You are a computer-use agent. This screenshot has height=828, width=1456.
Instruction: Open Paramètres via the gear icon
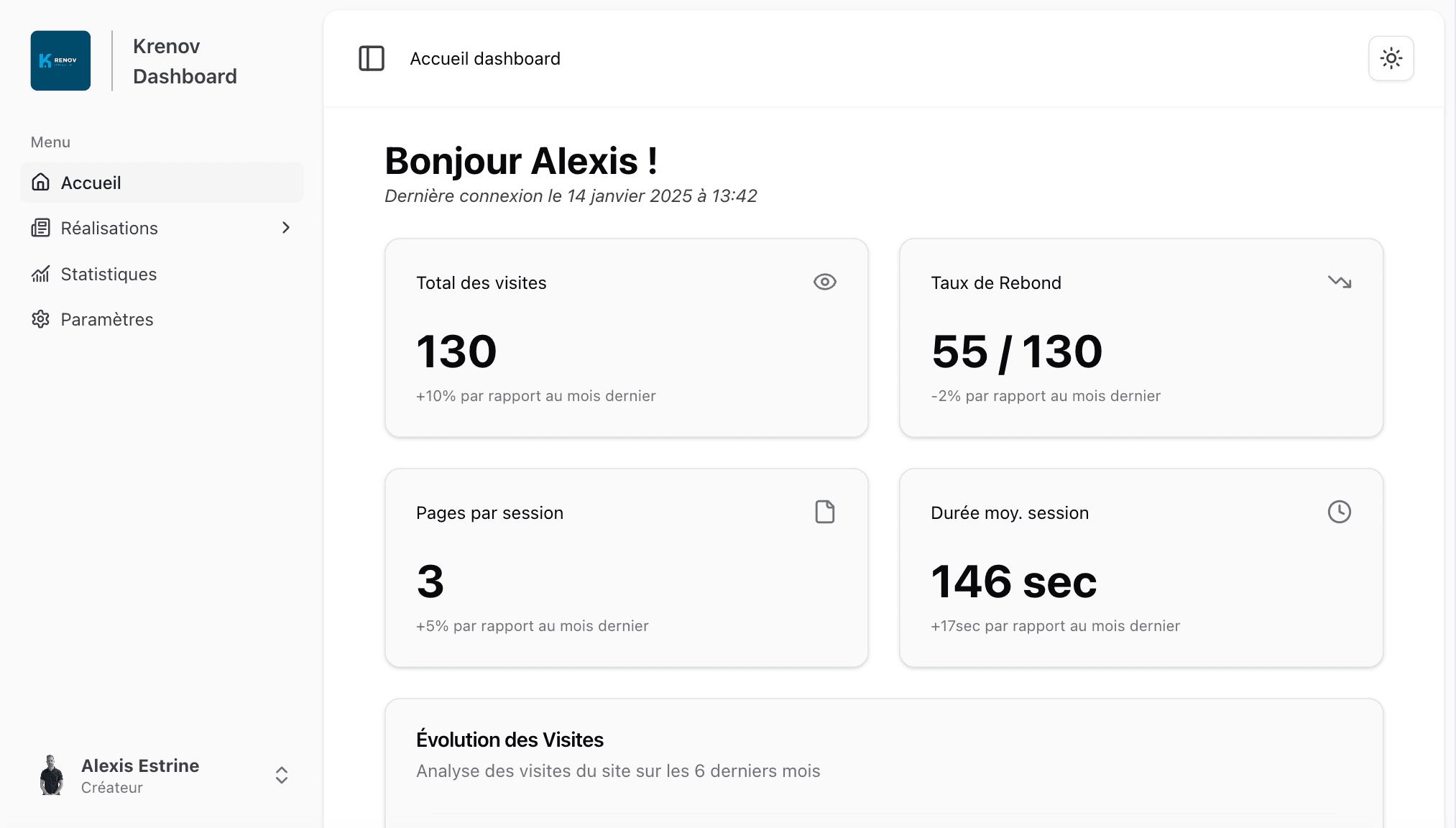tap(40, 319)
